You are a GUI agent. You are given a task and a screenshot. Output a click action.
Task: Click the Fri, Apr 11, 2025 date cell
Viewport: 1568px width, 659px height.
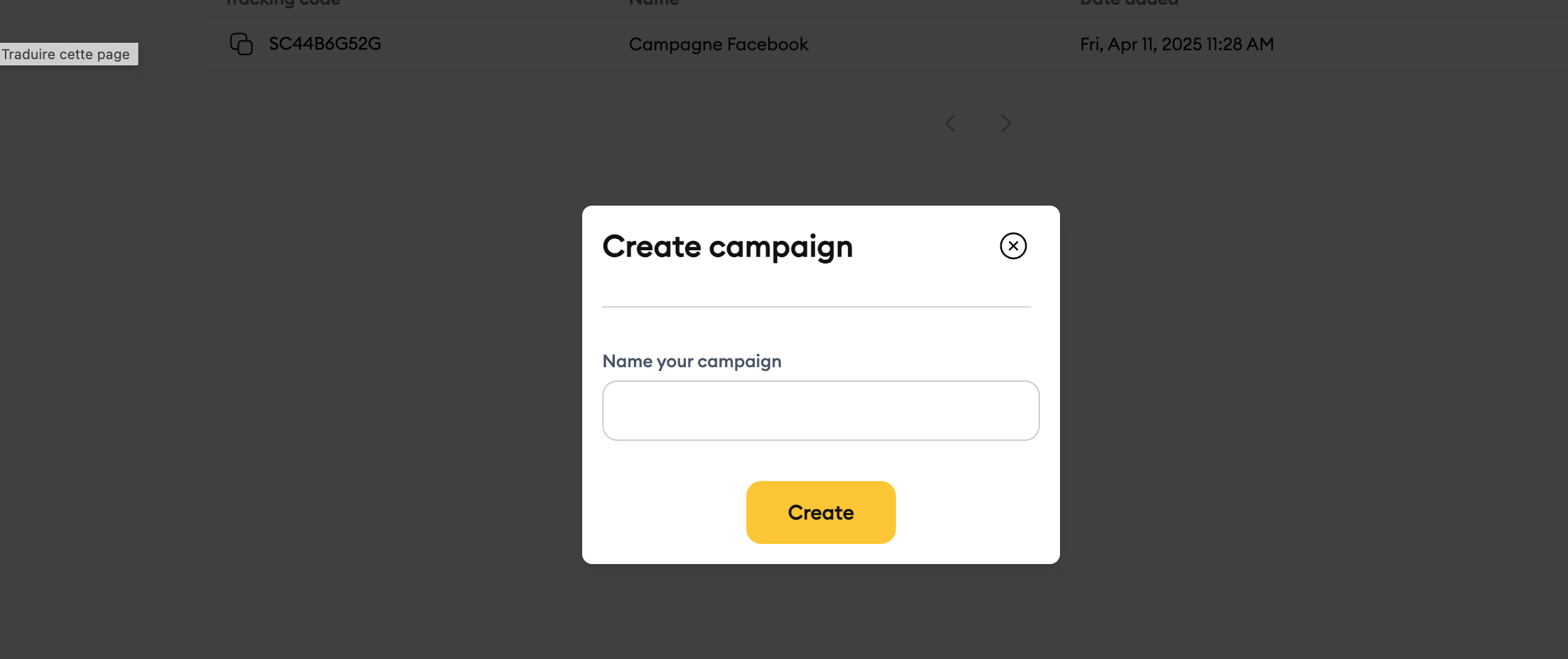point(1177,44)
